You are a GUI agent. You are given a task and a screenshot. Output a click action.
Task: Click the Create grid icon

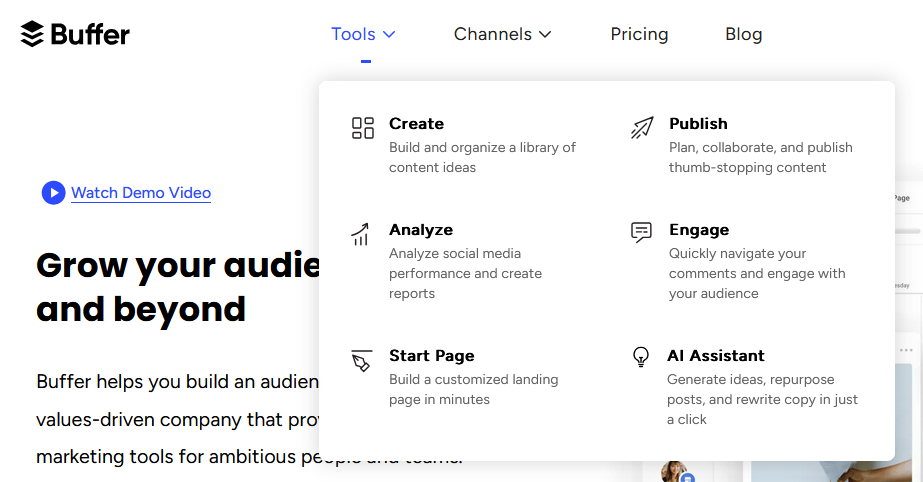click(x=363, y=128)
